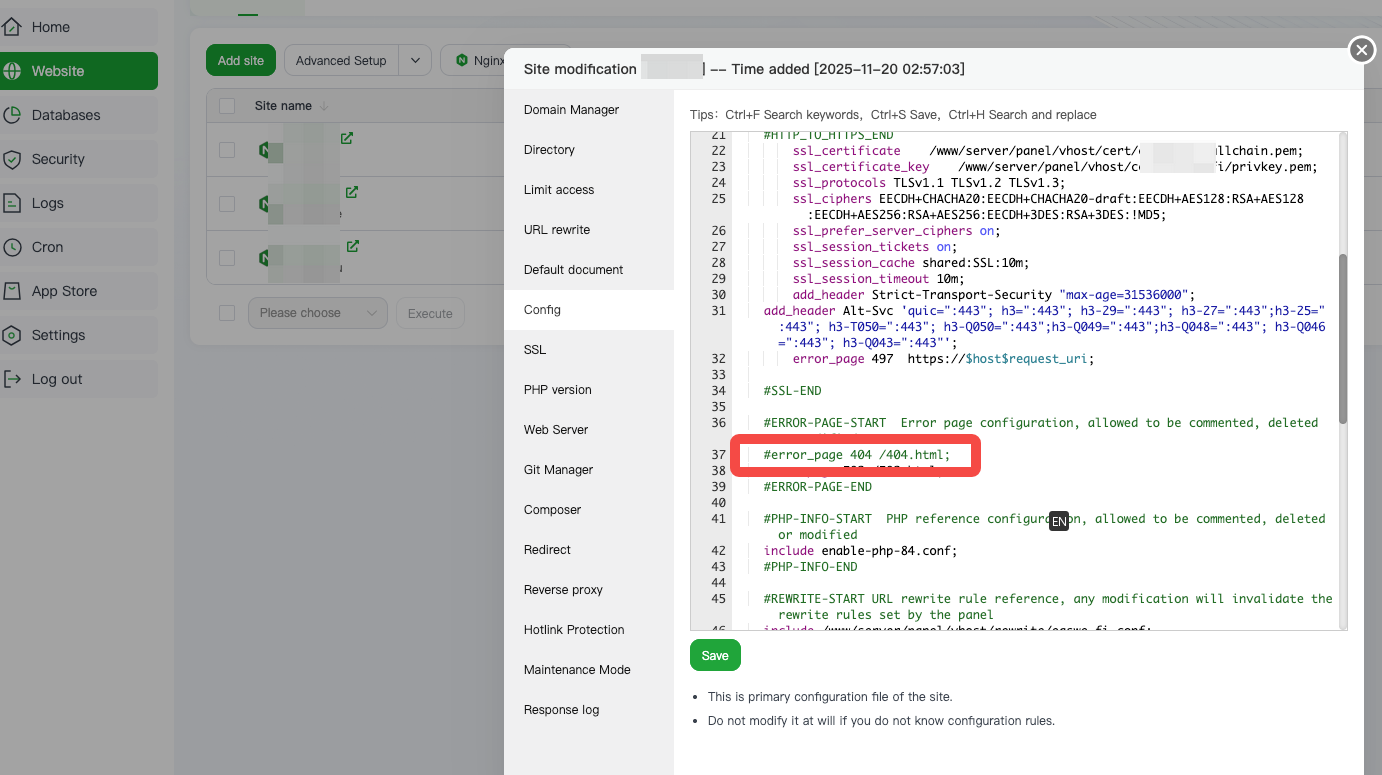
Task: Sort by Site name column arrow
Action: pyautogui.click(x=323, y=106)
